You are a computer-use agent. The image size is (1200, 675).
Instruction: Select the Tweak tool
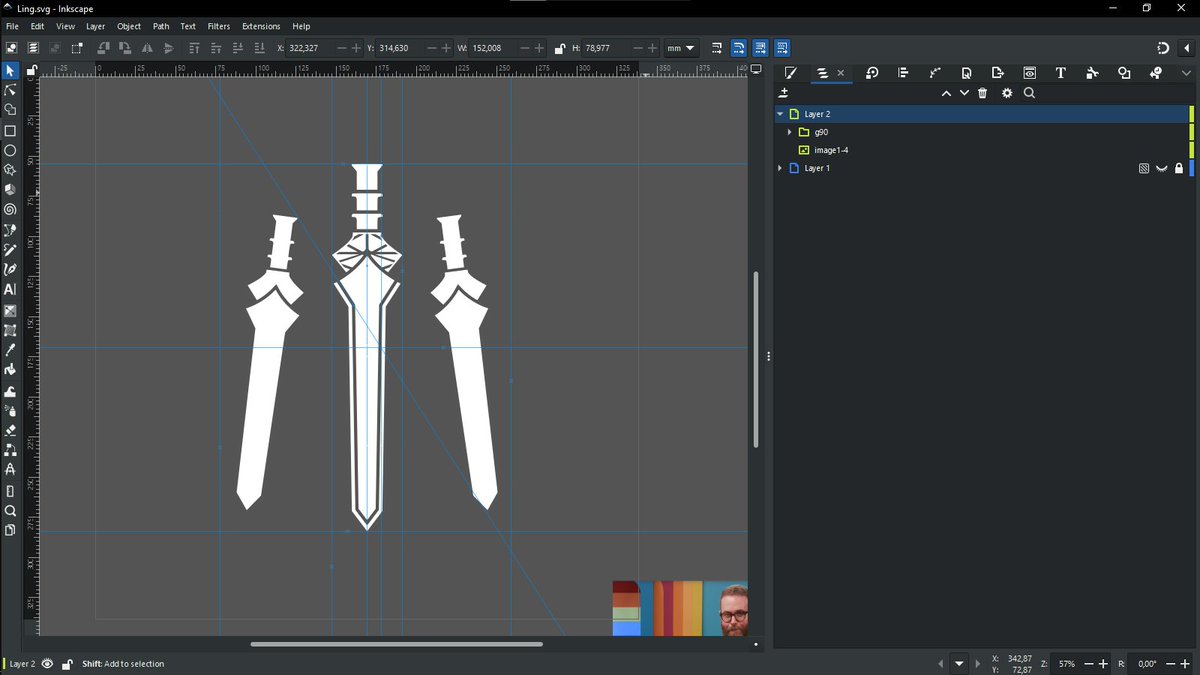tap(10, 391)
